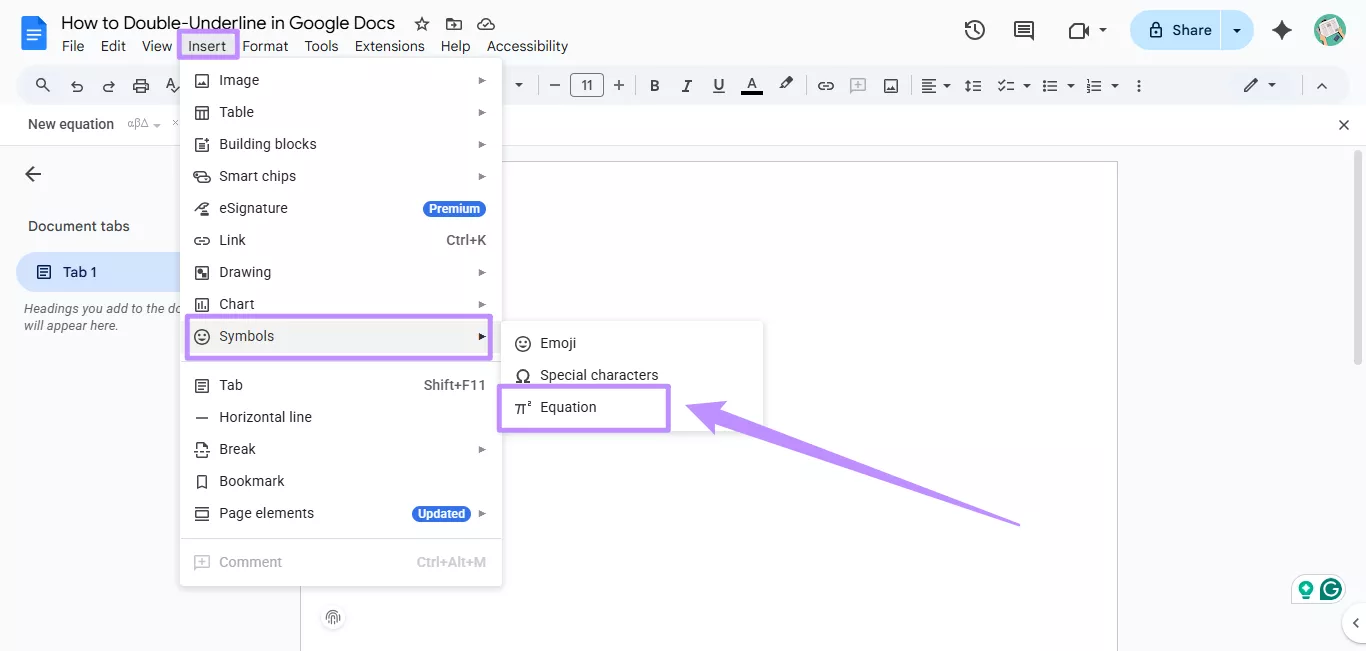Choose Equation in the Symbols submenu
This screenshot has height=651, width=1366.
click(632, 407)
